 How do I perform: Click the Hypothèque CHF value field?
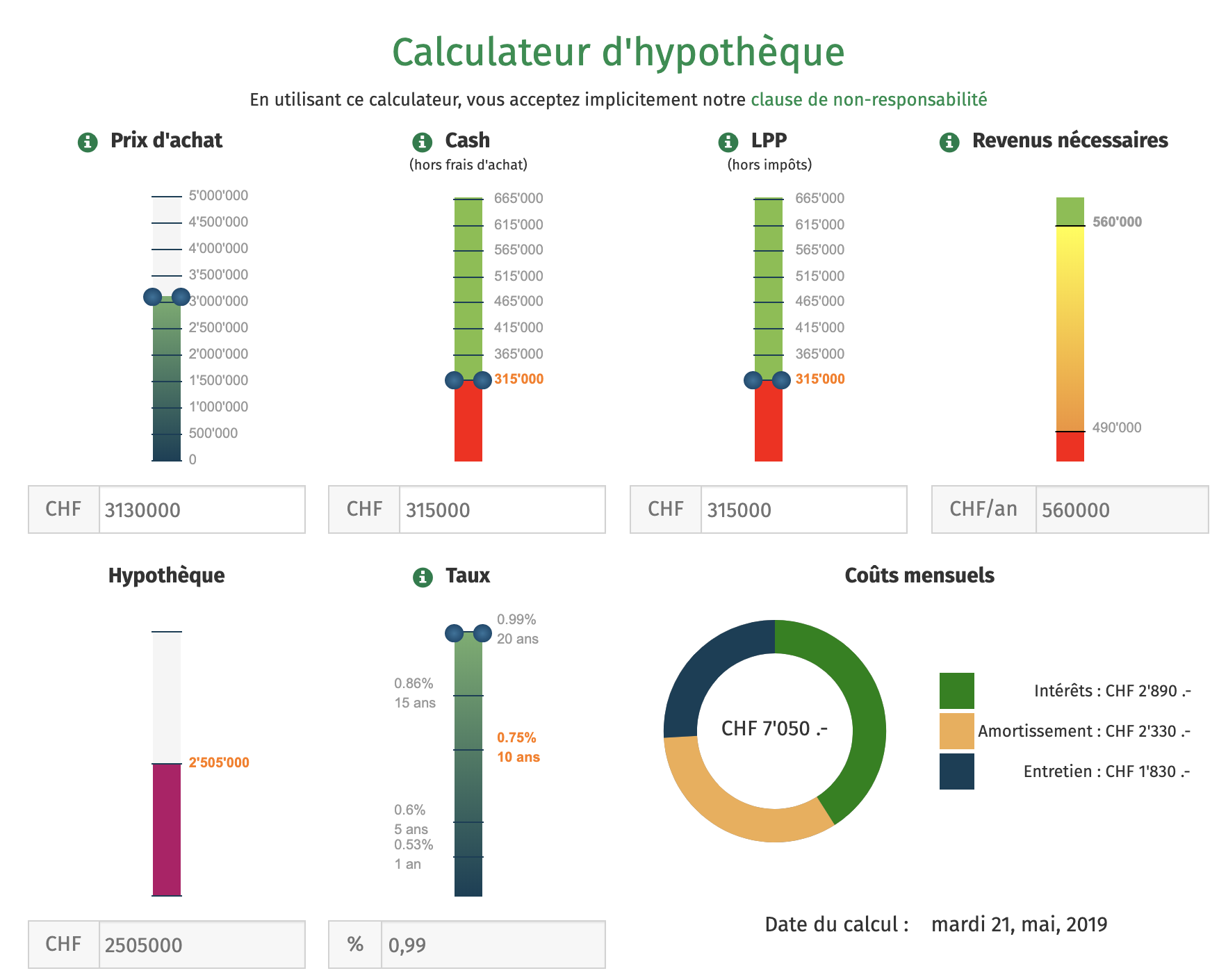tap(202, 945)
